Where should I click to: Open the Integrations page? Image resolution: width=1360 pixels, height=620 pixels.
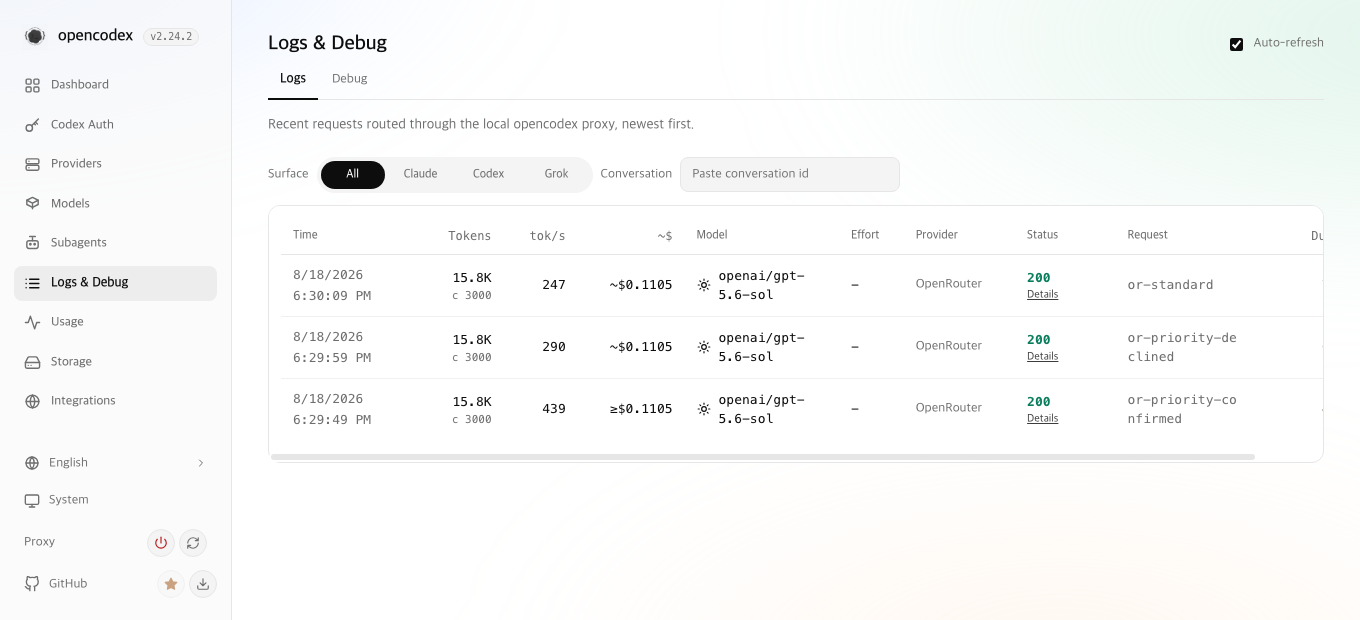116,401
